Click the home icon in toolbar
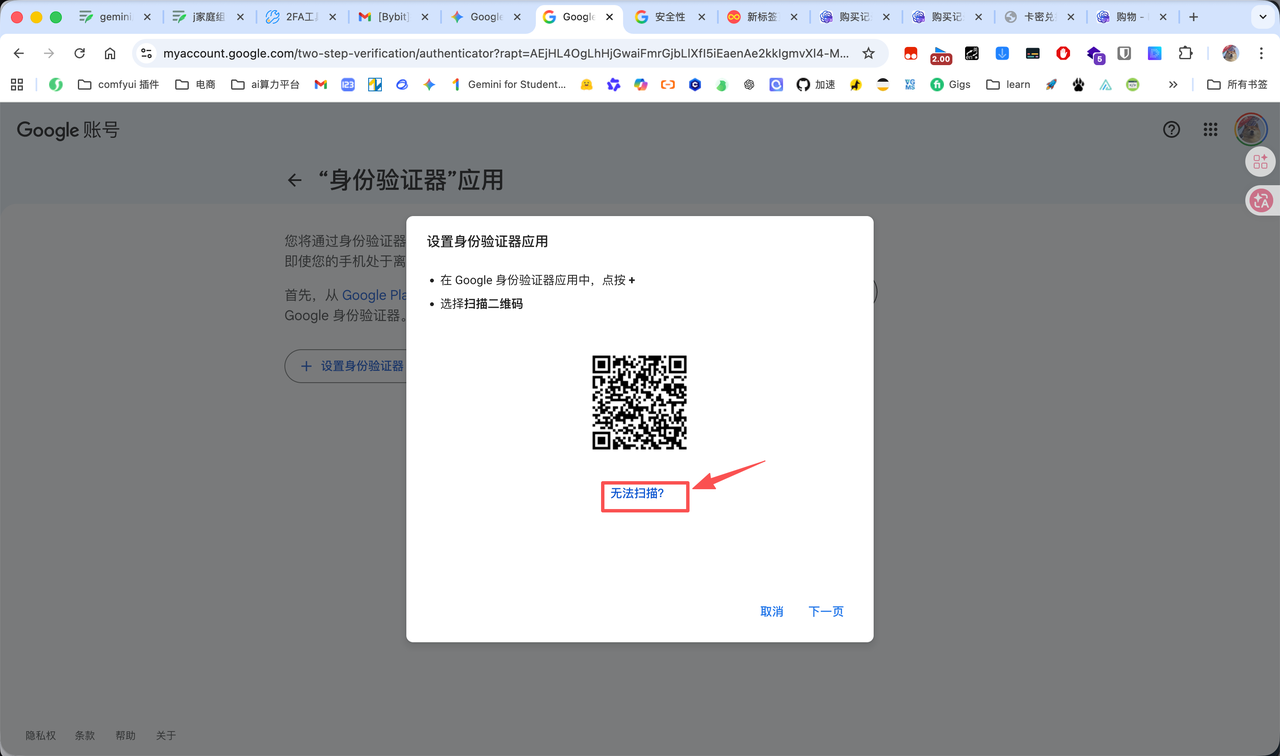The height and width of the screenshot is (756, 1280). pyautogui.click(x=110, y=53)
